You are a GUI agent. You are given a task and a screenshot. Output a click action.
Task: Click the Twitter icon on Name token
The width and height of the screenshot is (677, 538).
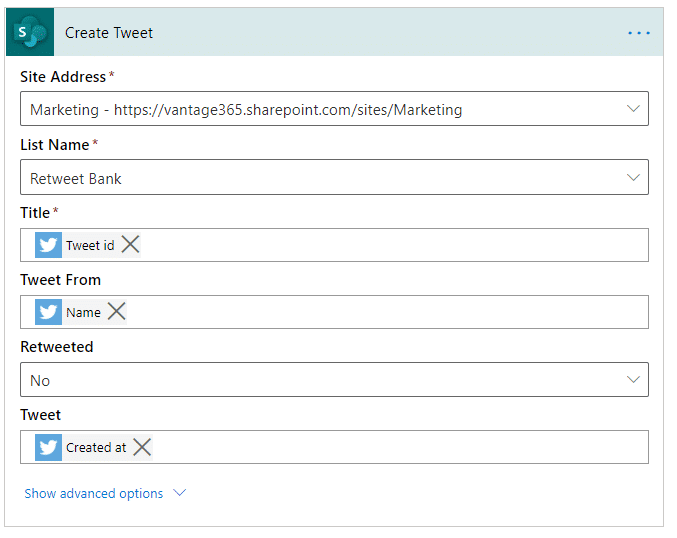(48, 312)
